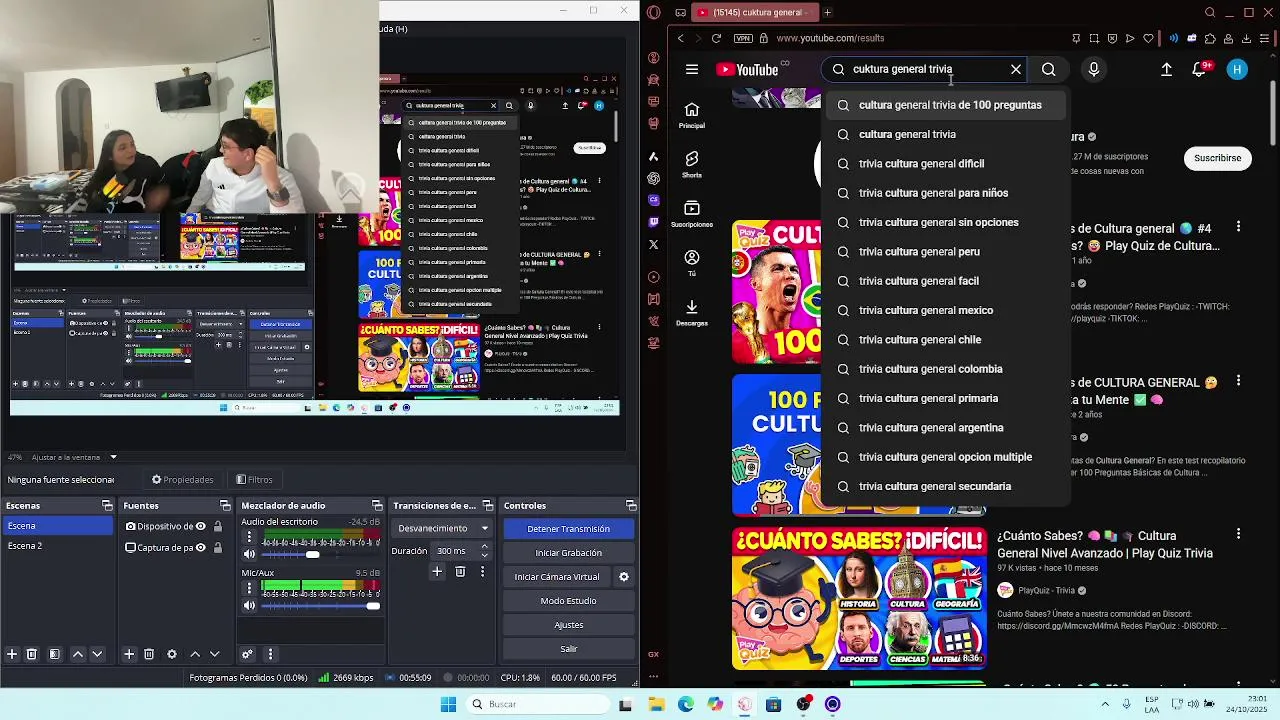
Task: Select suggestion trivia cultura general peru
Action: pos(945,252)
